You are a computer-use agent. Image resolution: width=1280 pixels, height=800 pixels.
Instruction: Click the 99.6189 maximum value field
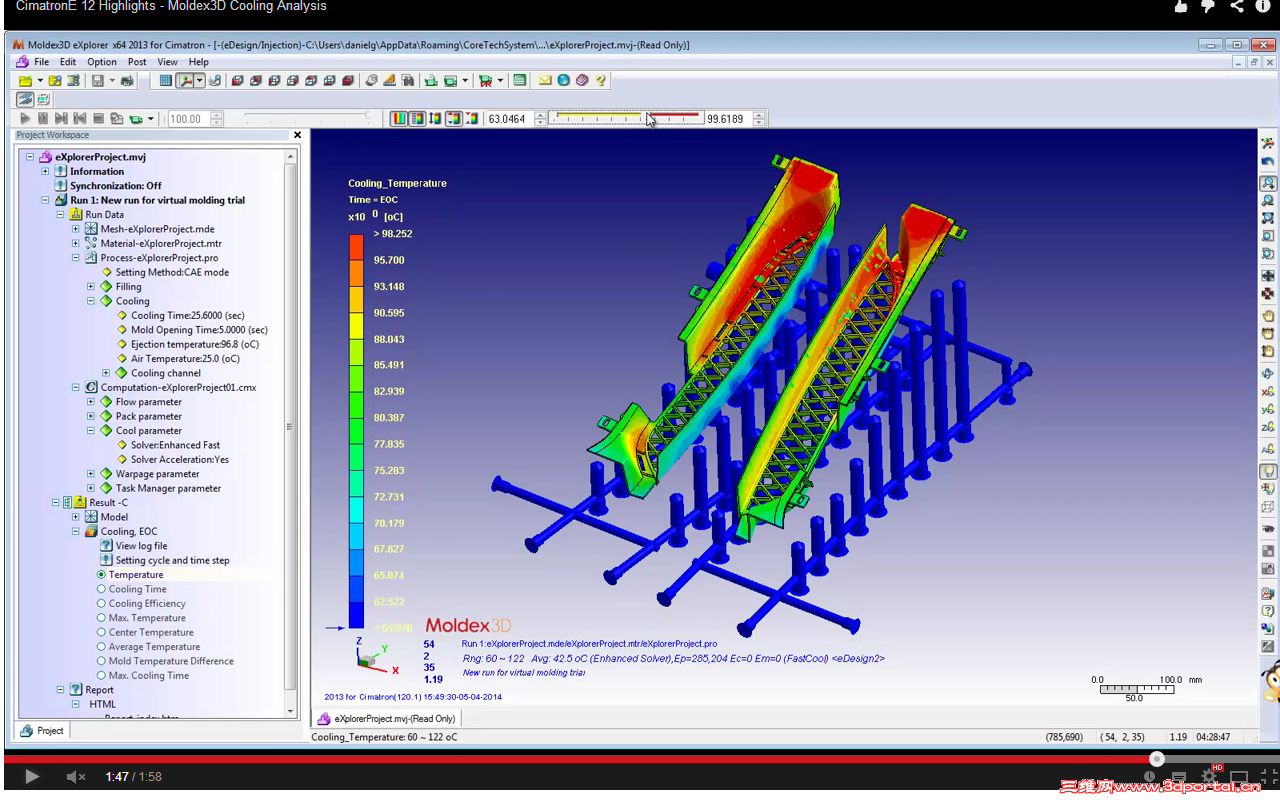(x=729, y=119)
